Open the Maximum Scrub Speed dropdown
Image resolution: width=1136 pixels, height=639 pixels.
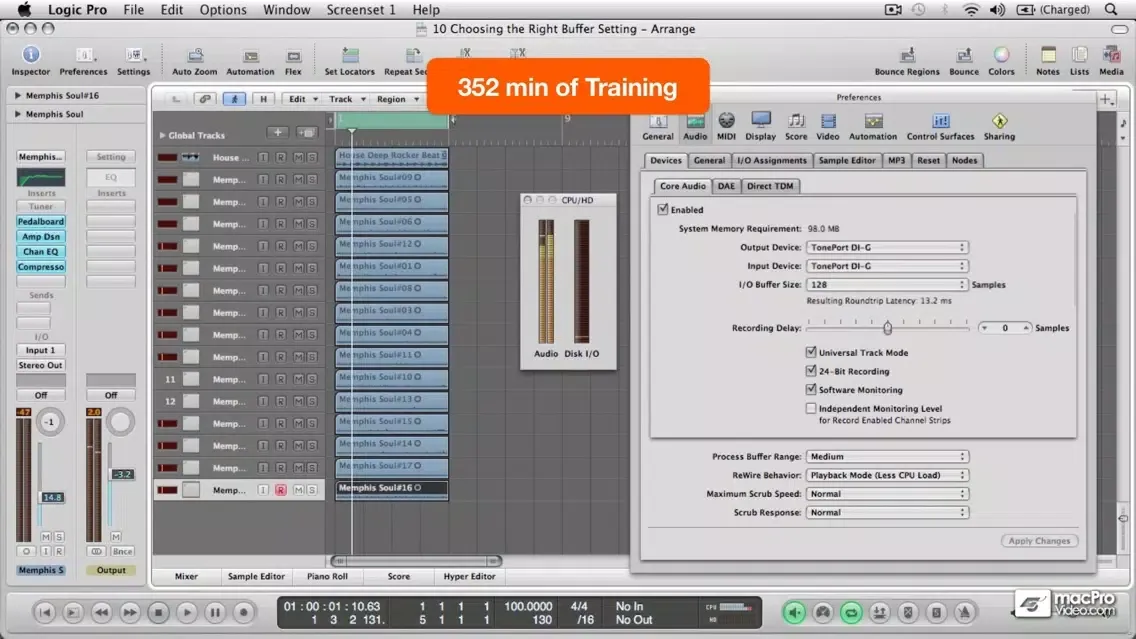point(887,494)
